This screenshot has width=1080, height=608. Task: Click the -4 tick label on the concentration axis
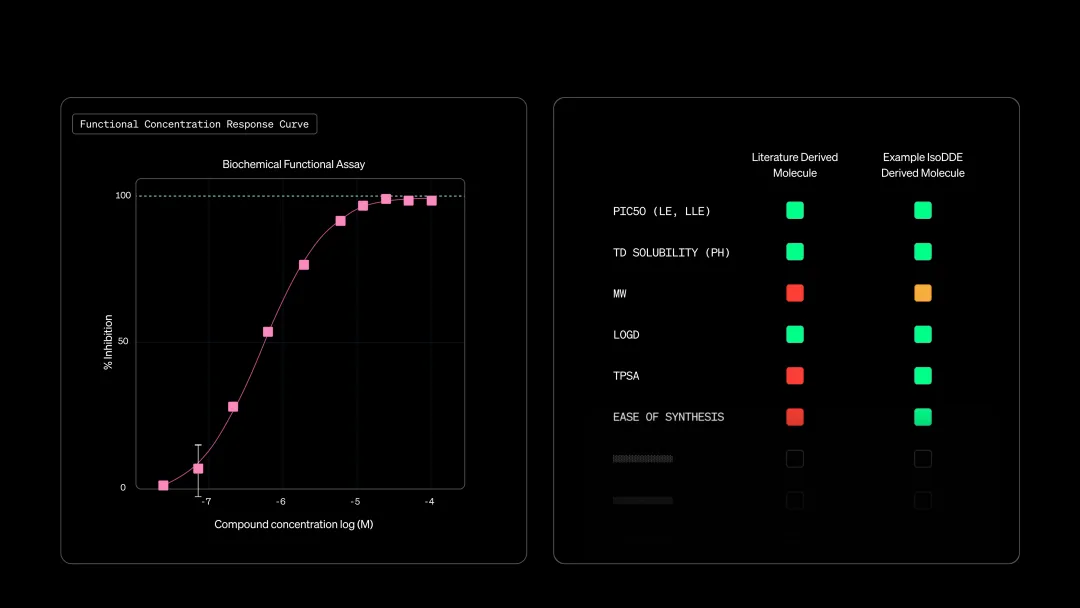[x=429, y=502]
